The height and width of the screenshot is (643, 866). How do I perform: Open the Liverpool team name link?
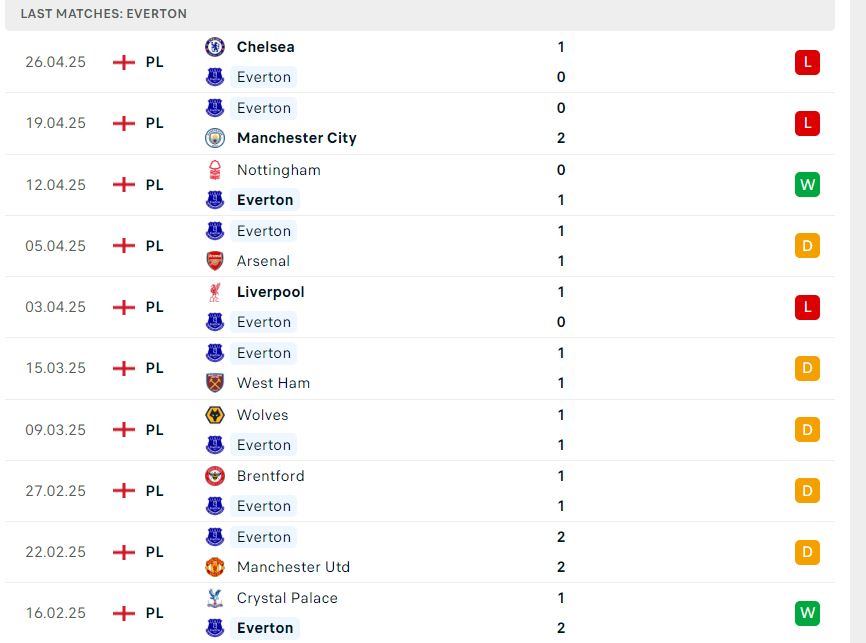271,292
